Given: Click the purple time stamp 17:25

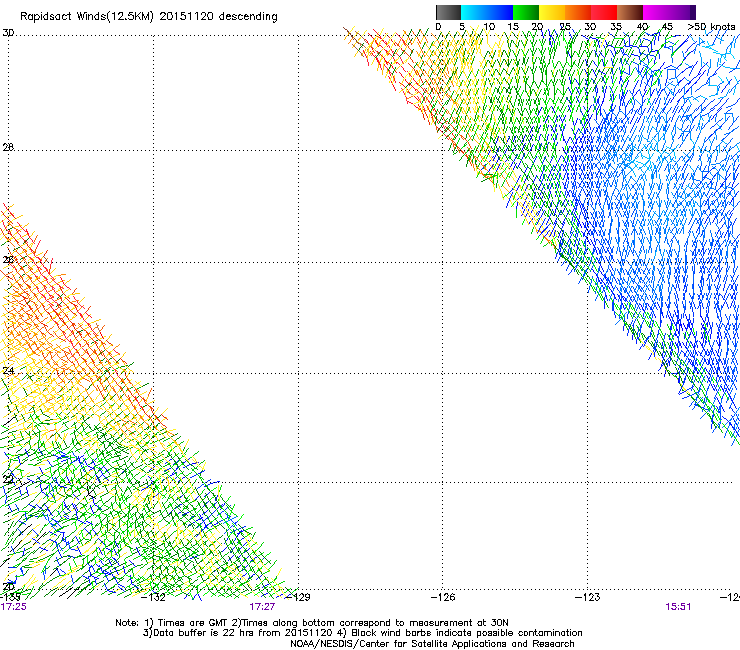Looking at the screenshot, I should [x=14, y=607].
